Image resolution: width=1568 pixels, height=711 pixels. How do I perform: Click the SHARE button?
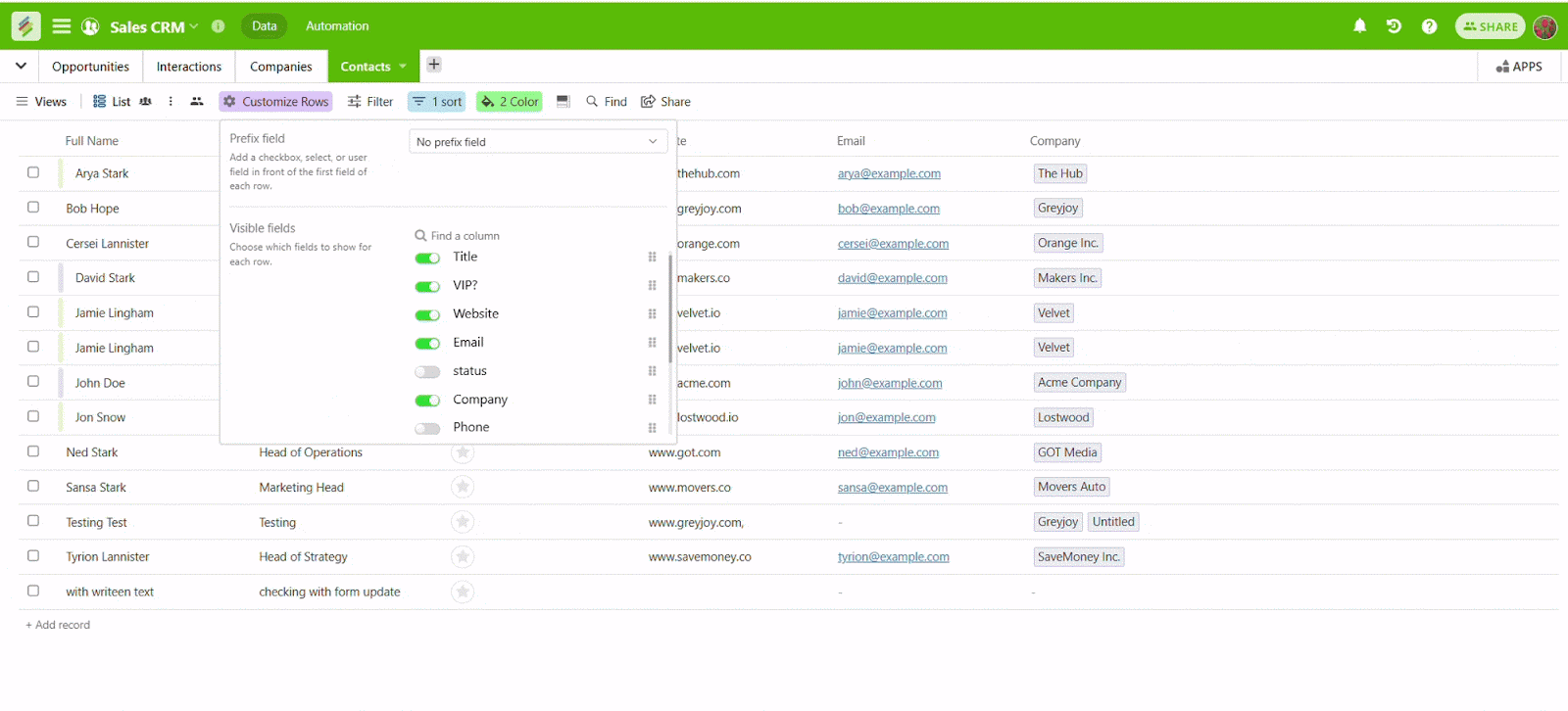[1490, 26]
